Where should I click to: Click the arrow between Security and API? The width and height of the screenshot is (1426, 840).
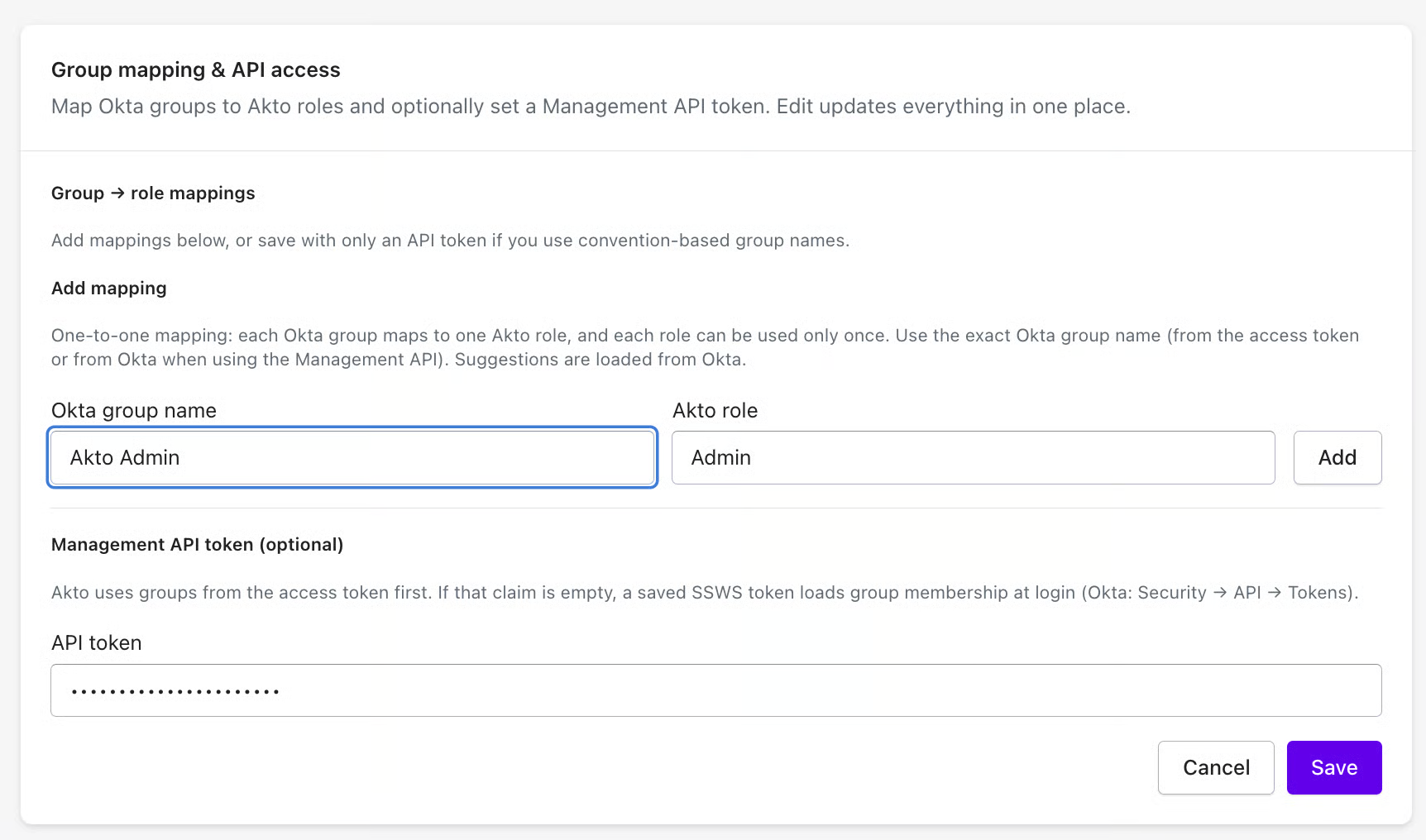point(1220,593)
